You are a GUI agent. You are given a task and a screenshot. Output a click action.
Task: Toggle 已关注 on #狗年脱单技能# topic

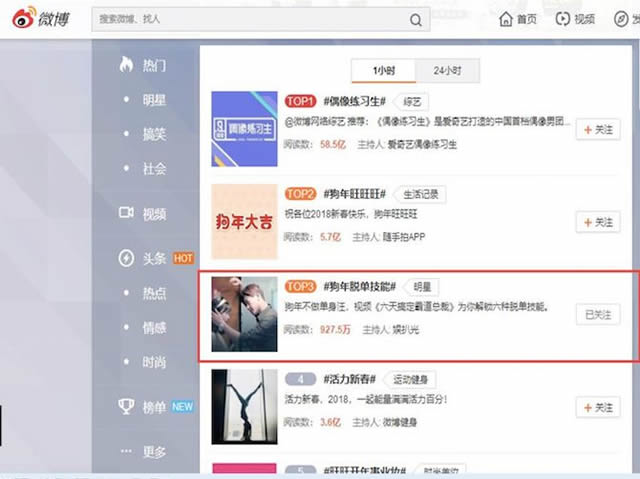598,314
